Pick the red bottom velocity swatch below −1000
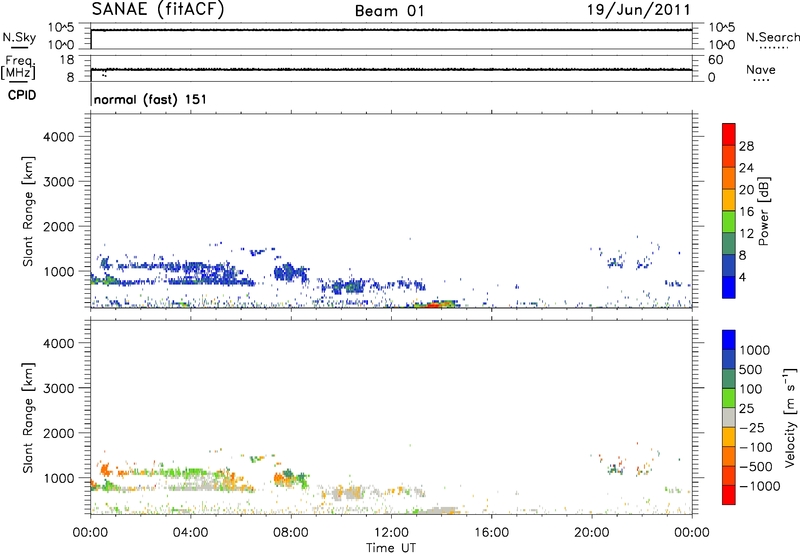Screen dimensions: 800x554 729,495
